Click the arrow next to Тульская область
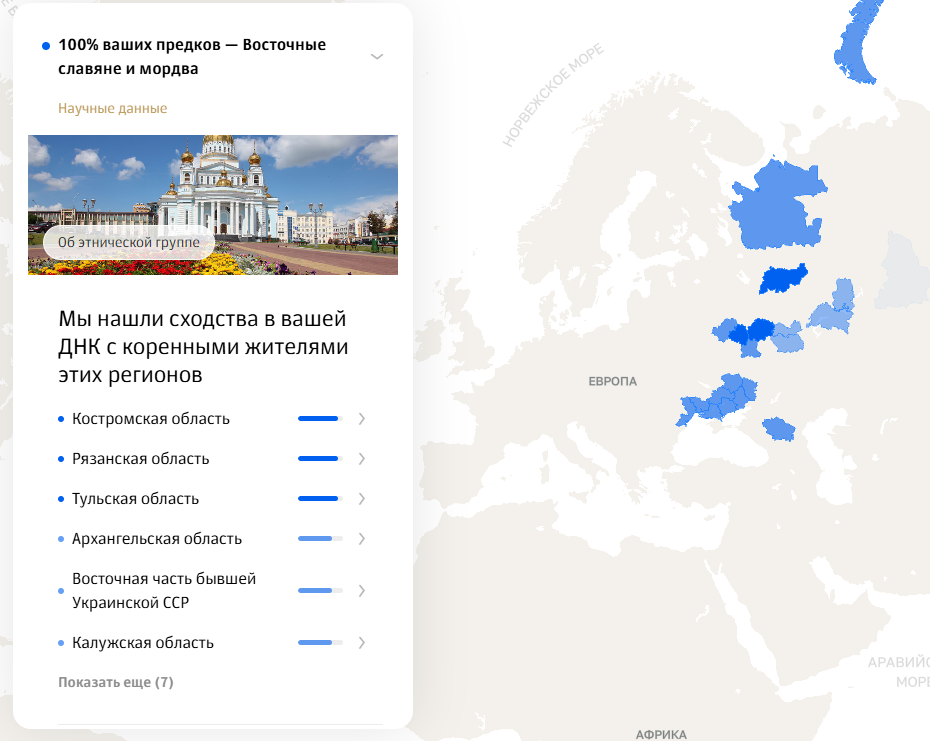 pyautogui.click(x=361, y=499)
